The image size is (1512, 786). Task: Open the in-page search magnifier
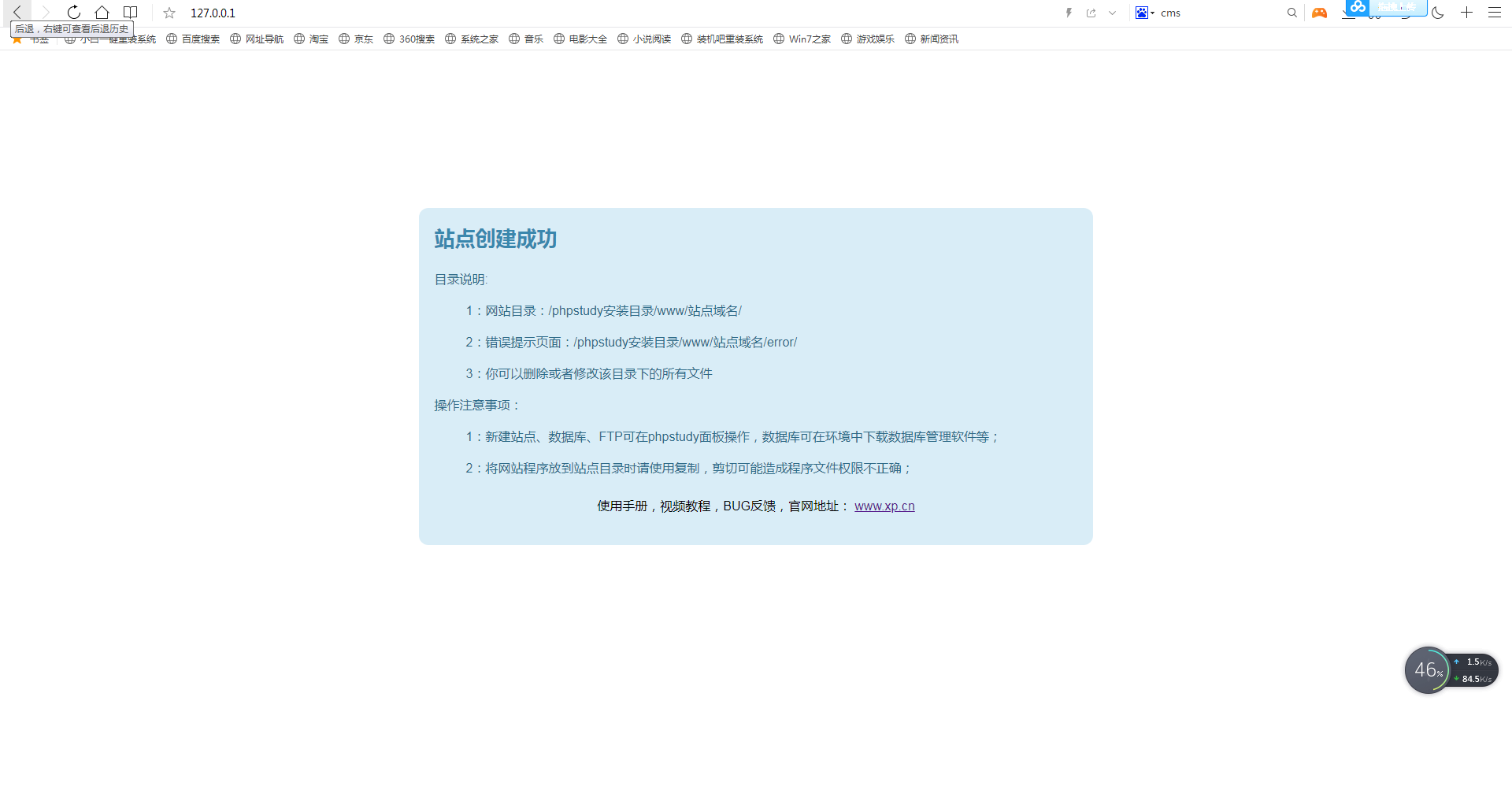[1291, 13]
